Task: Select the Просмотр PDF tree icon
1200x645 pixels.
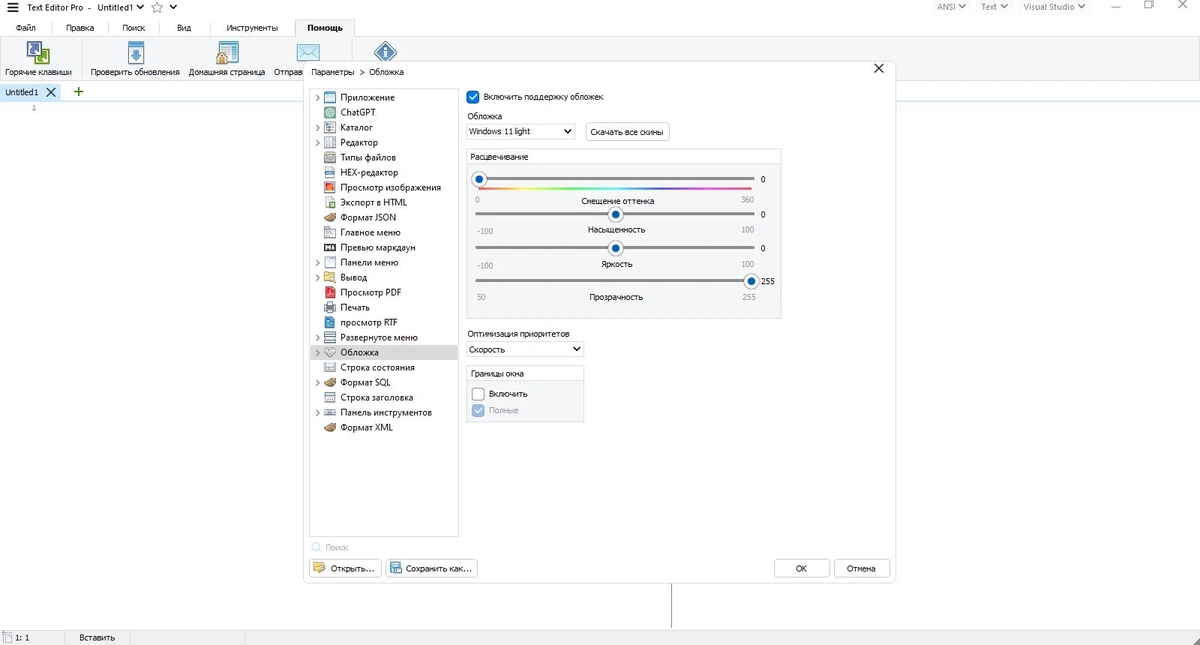Action: (331, 292)
